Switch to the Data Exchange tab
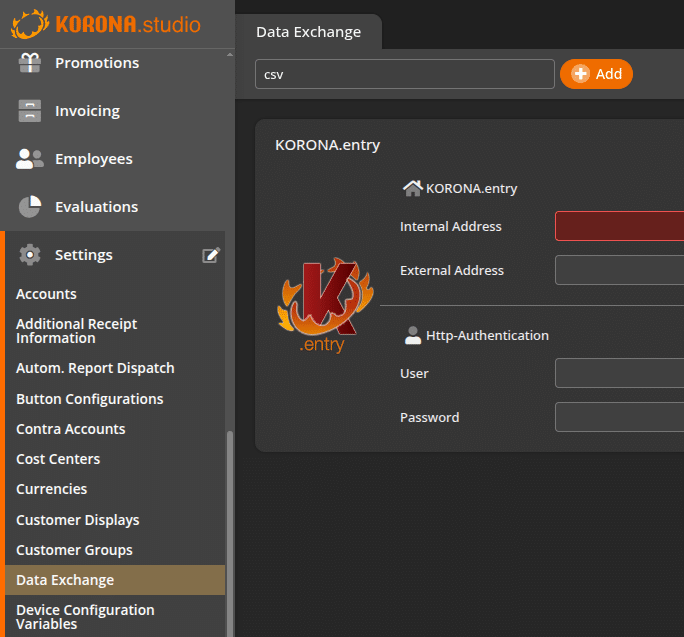 (x=308, y=32)
